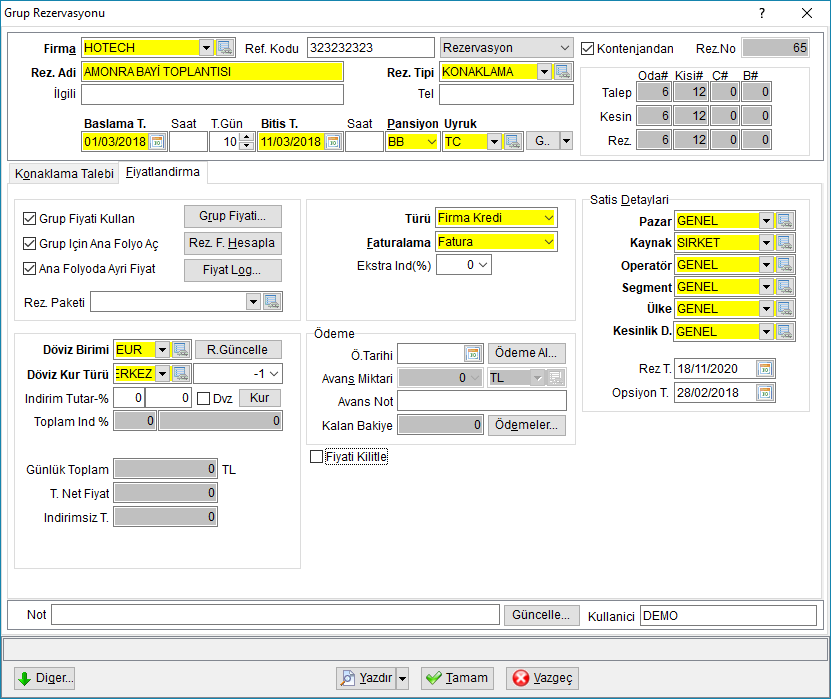Open the Rez. Tipi lookup icon
The height and width of the screenshot is (699, 831).
[x=563, y=72]
